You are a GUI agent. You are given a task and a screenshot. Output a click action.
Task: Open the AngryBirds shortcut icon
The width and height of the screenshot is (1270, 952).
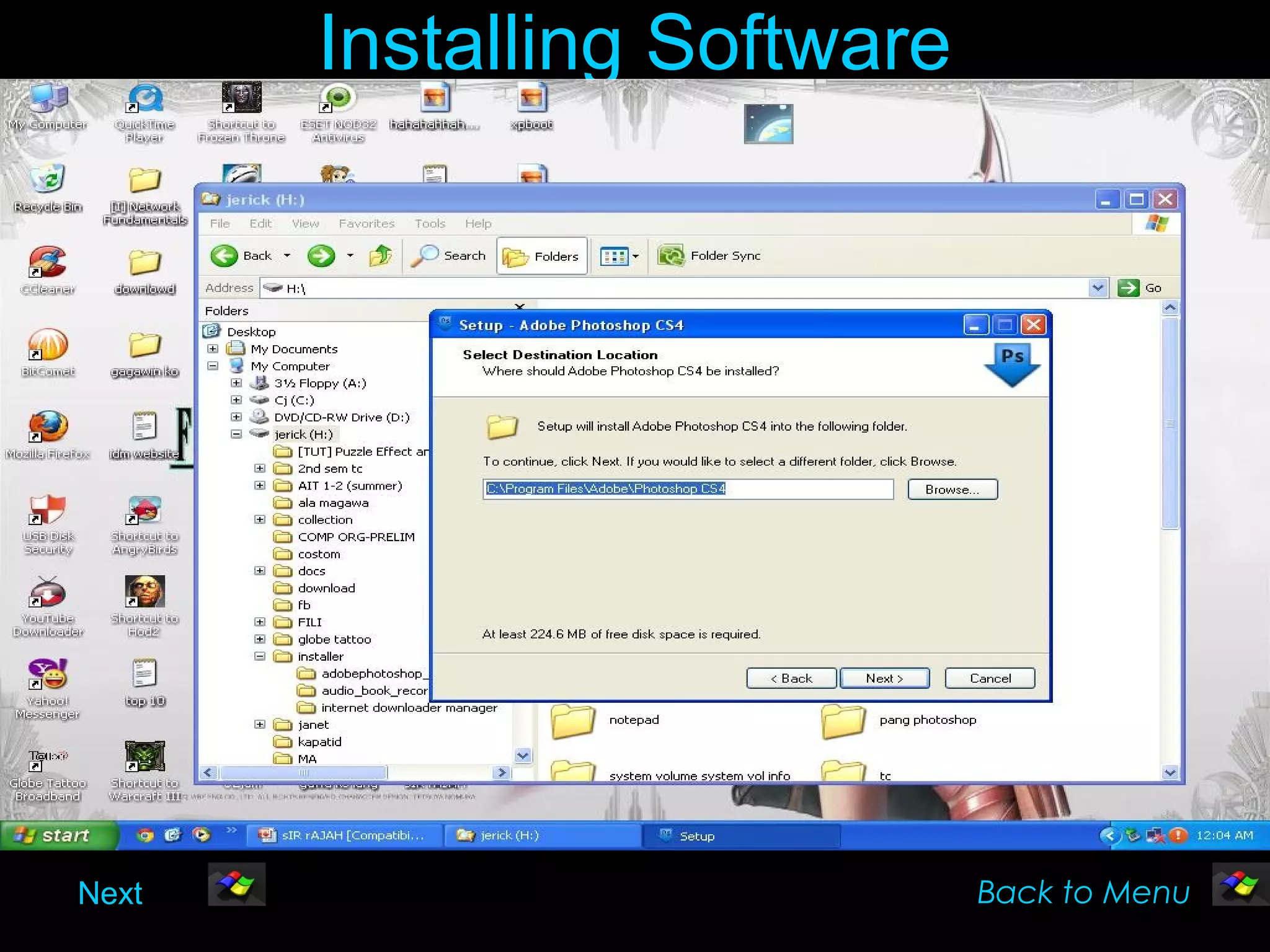[x=144, y=524]
